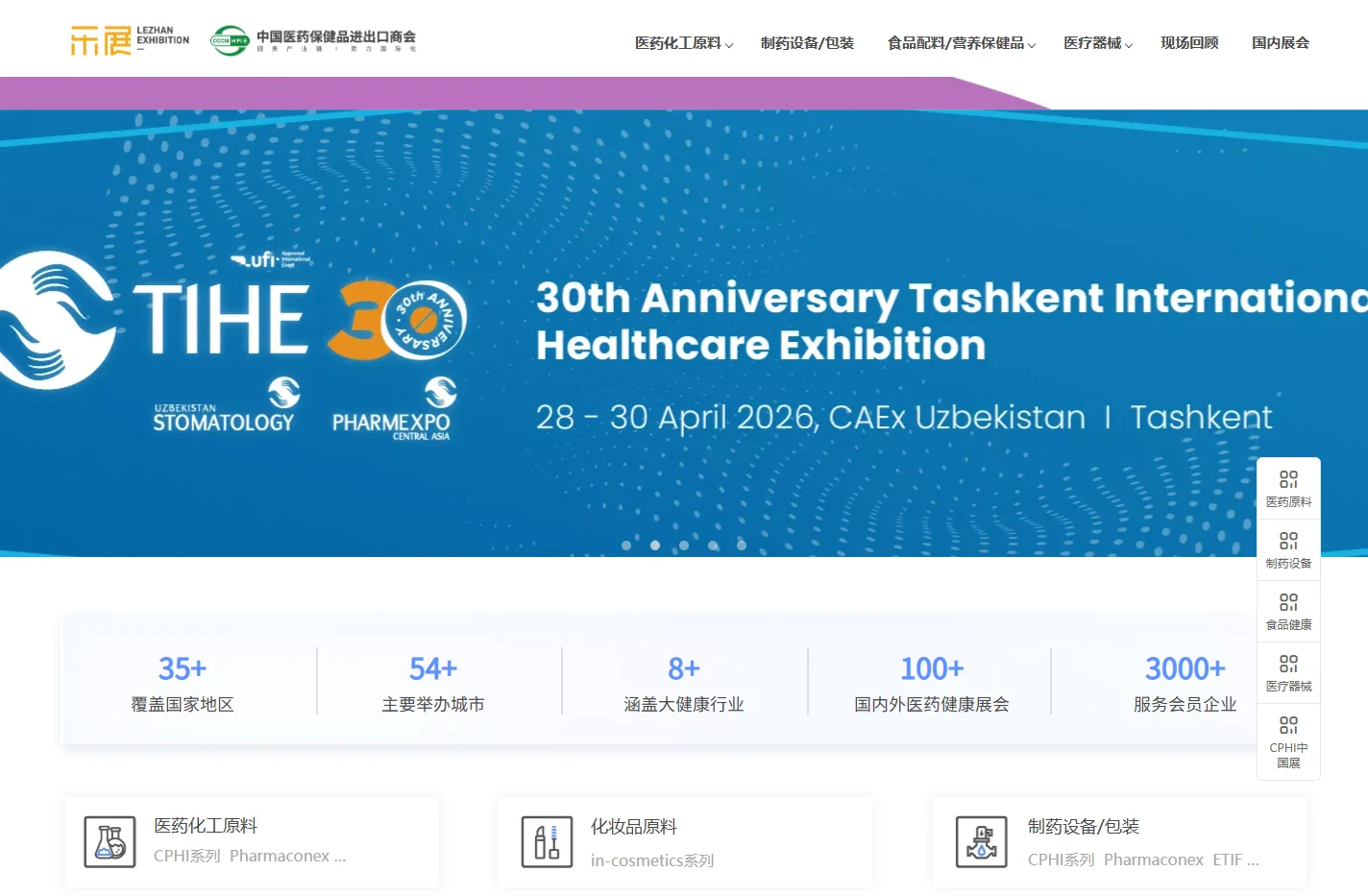The width and height of the screenshot is (1368, 896).
Task: Open the CPHI中国展 floating sidebar icon
Action: [x=1288, y=741]
